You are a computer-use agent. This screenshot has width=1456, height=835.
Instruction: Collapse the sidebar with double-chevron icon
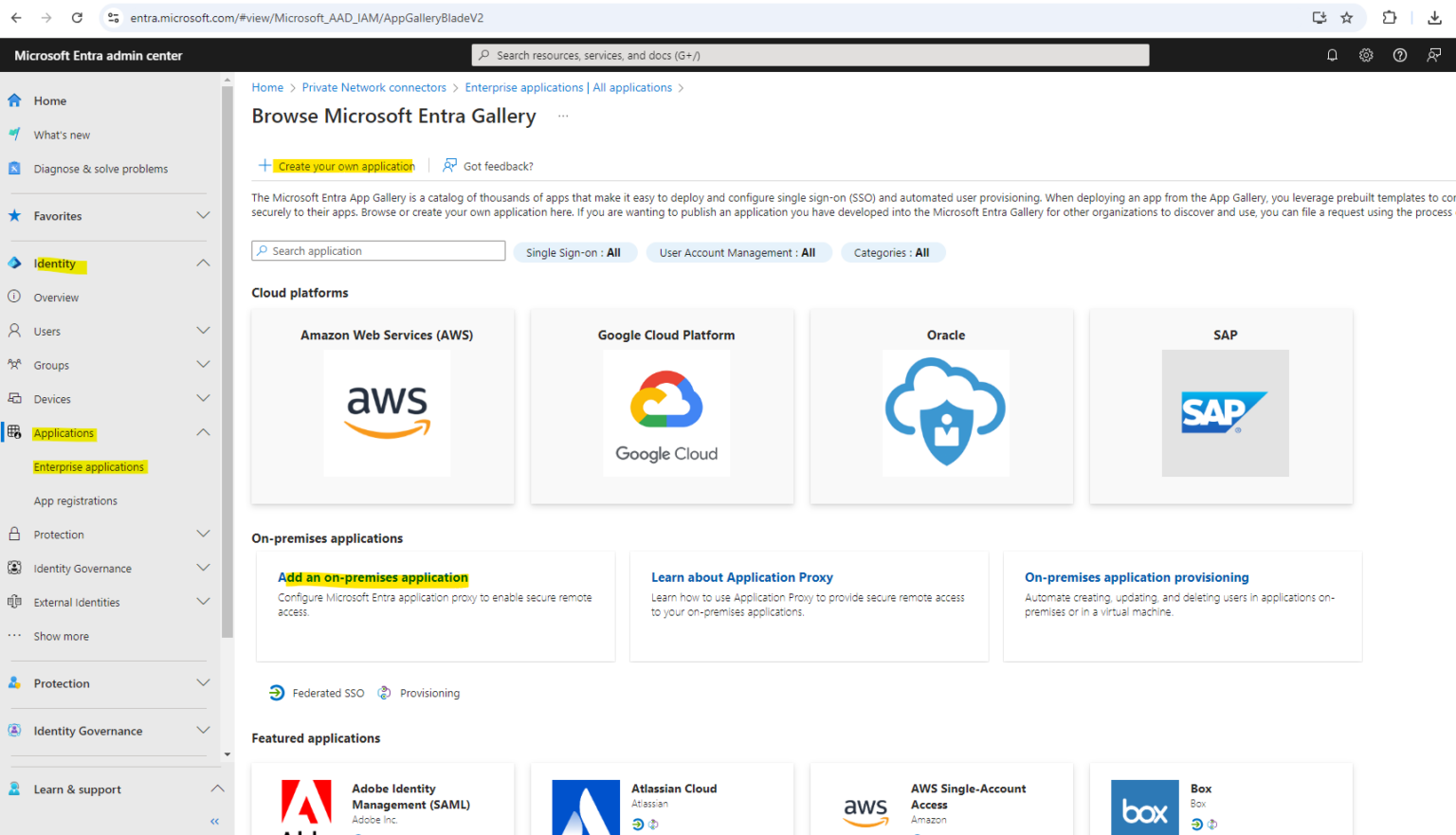click(214, 821)
